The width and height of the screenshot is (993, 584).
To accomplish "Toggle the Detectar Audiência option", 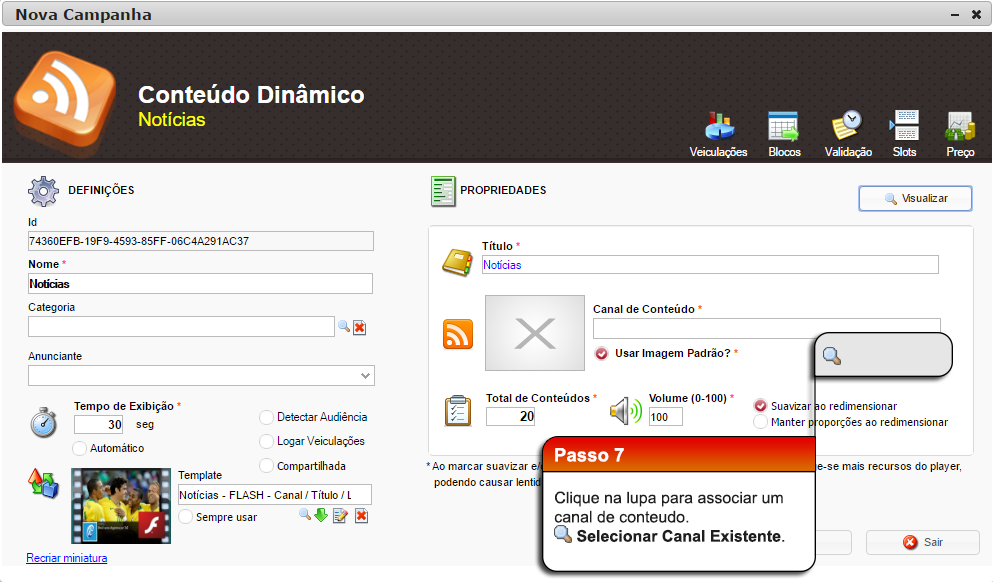I will [x=266, y=417].
